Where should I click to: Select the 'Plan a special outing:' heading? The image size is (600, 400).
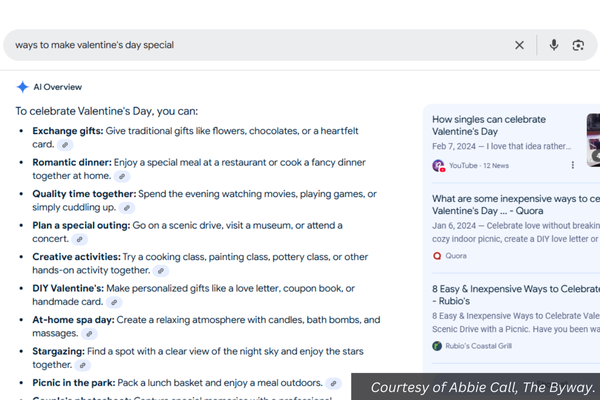tap(81, 225)
